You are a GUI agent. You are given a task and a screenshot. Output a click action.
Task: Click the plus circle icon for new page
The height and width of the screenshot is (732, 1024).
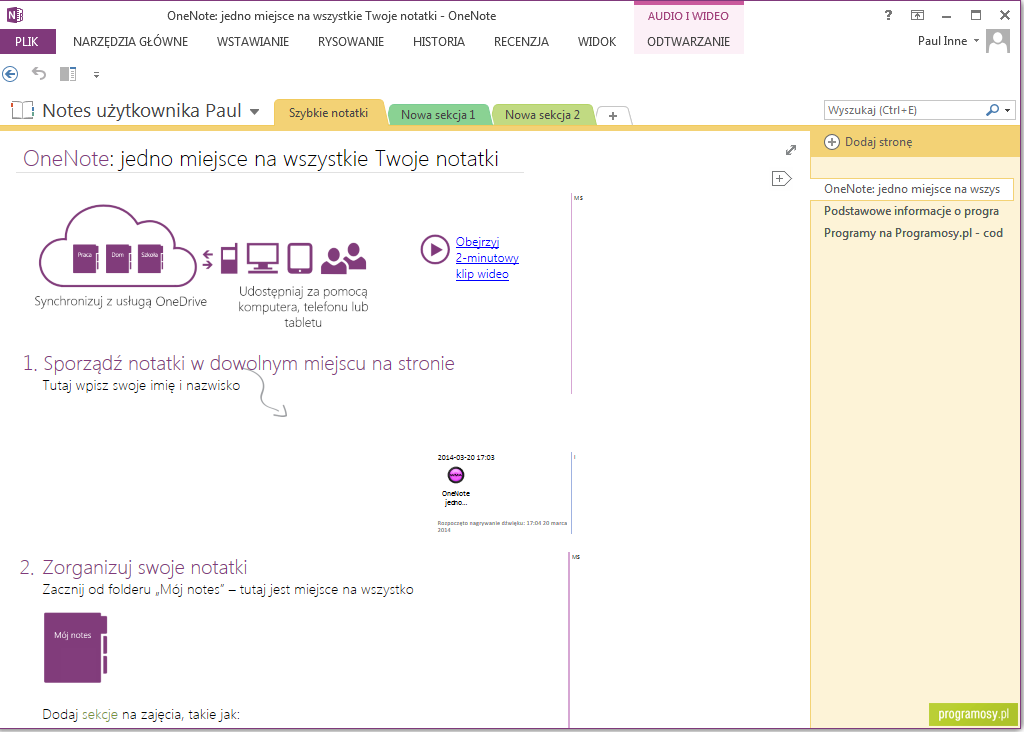831,142
